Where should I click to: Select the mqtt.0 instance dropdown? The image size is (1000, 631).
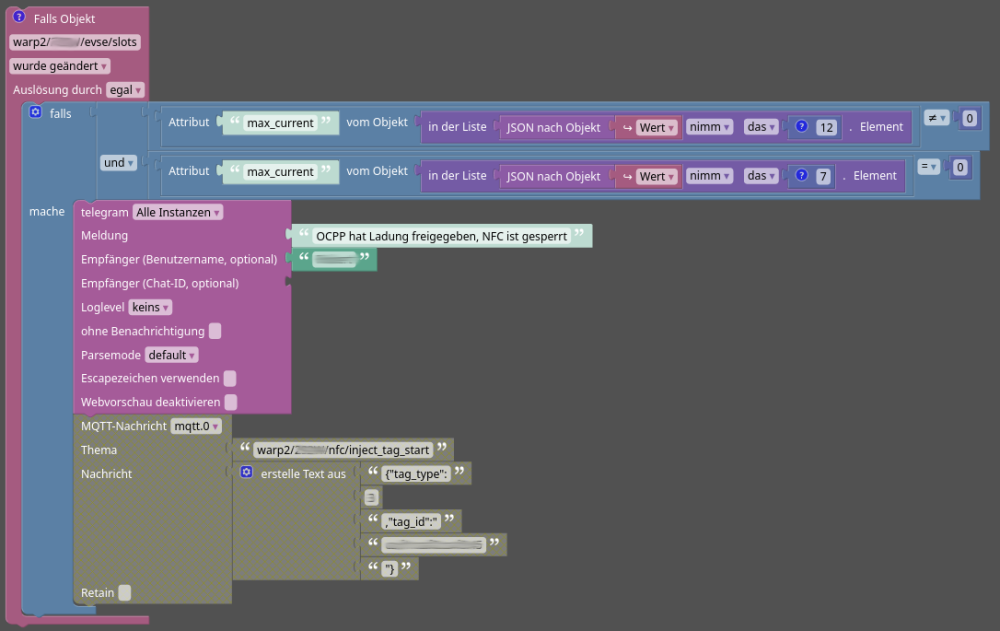click(x=195, y=426)
